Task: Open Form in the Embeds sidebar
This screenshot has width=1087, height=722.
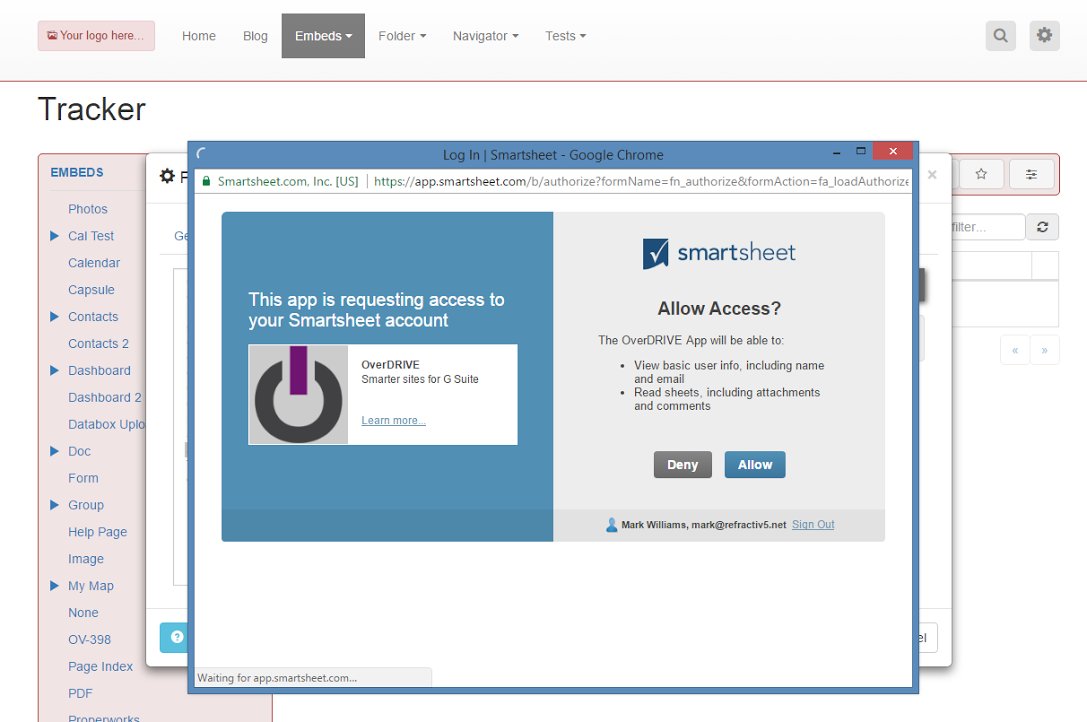Action: pos(83,478)
